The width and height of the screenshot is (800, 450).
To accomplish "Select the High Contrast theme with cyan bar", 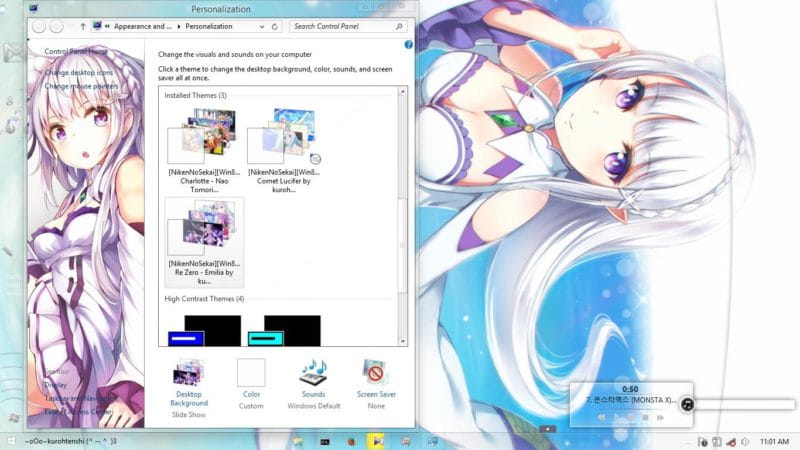I will coord(284,331).
